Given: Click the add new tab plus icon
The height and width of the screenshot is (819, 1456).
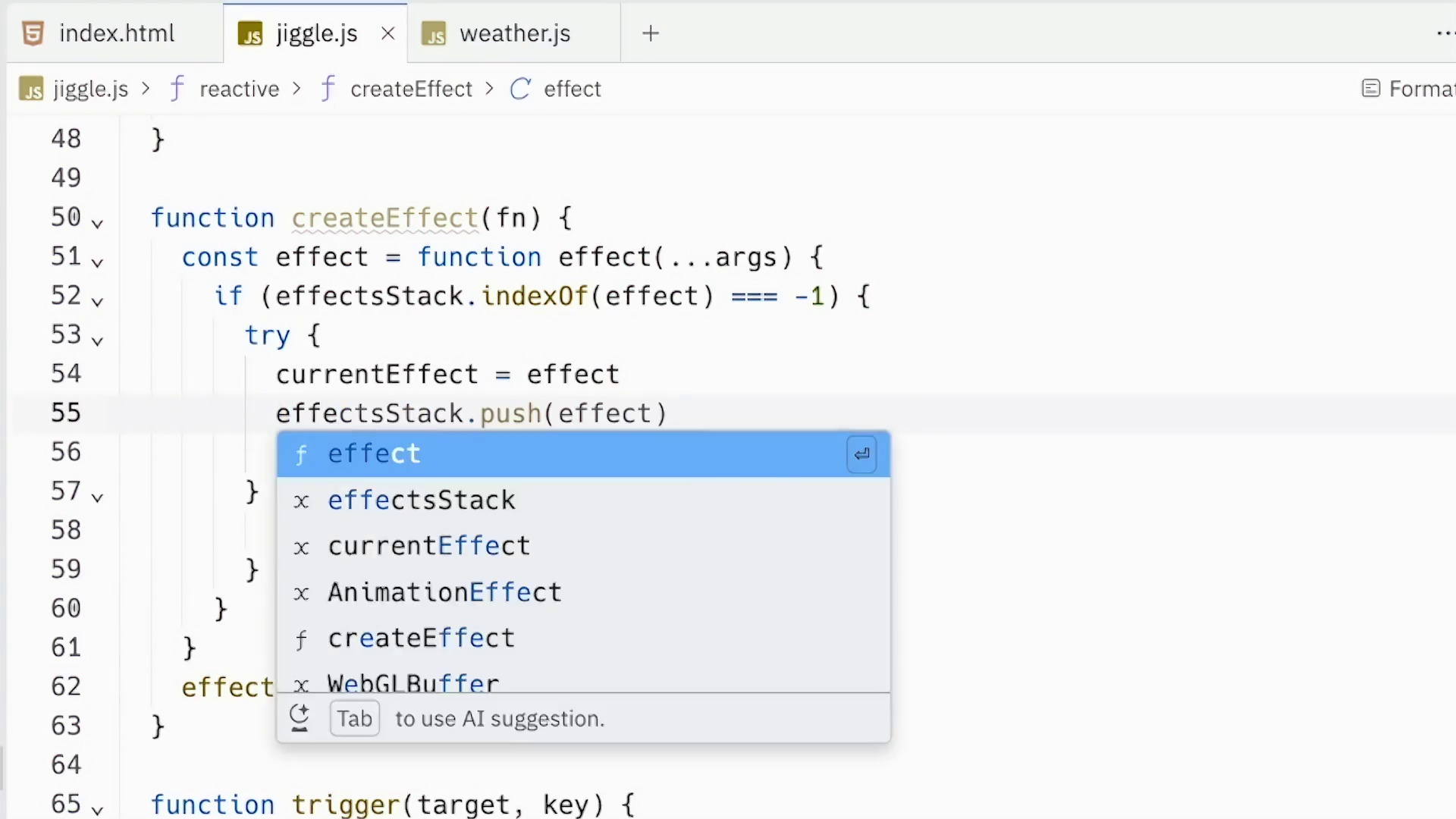Looking at the screenshot, I should coord(650,32).
